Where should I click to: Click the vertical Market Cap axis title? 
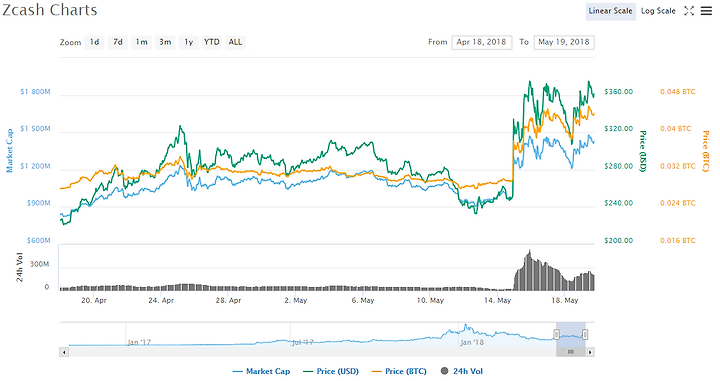[x=9, y=151]
